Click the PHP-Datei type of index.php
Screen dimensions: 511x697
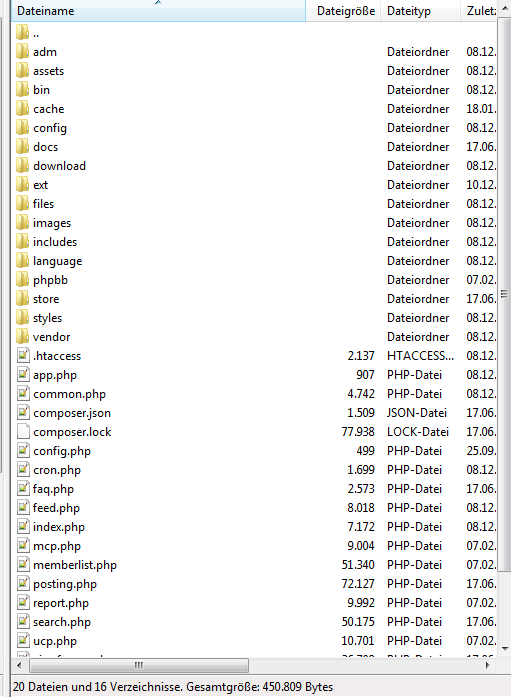coord(415,527)
